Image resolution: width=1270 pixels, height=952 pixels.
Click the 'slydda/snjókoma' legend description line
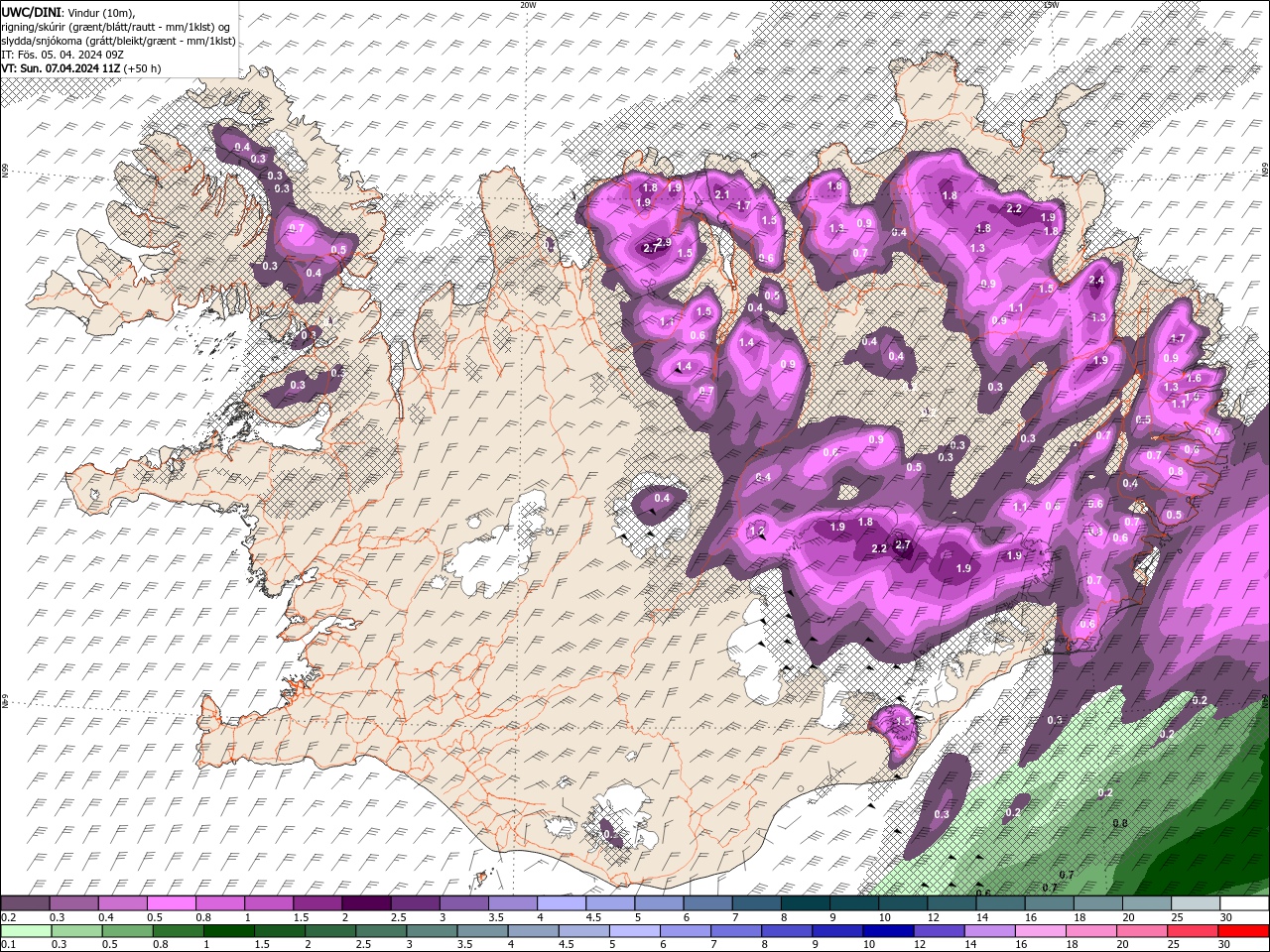(x=118, y=41)
